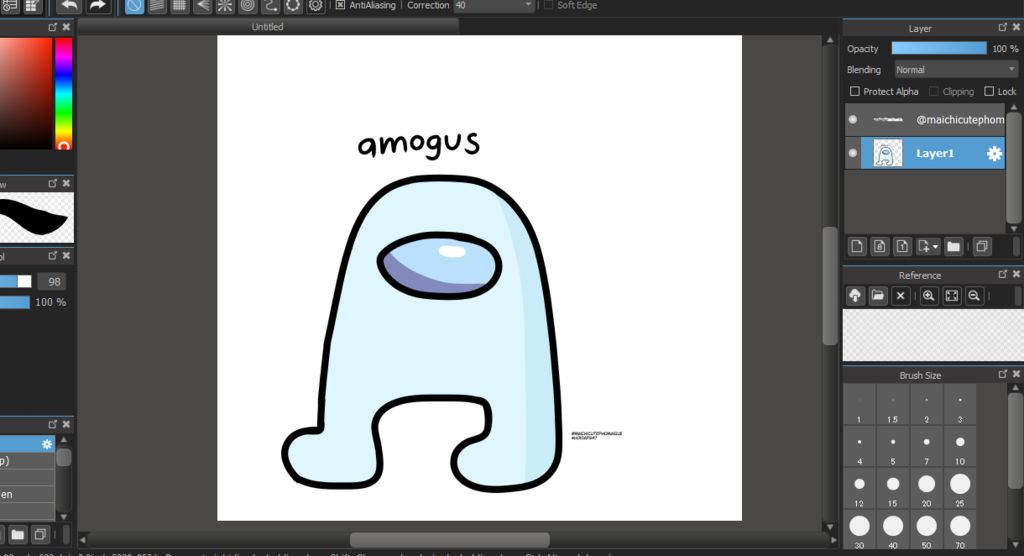Open snap settings gear icon
1024x556 pixels.
coord(315,6)
